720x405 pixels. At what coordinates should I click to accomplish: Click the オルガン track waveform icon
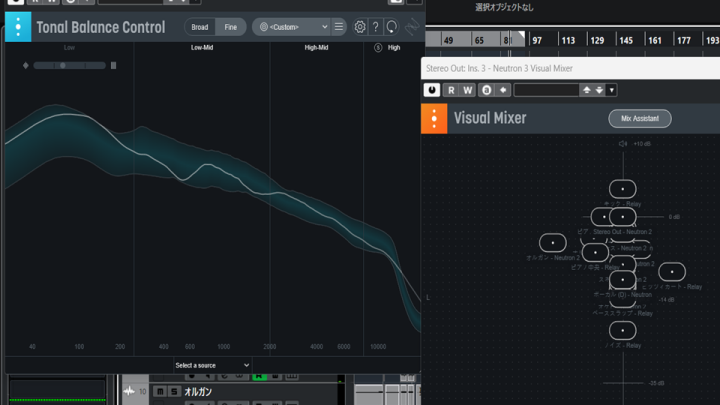pos(129,392)
